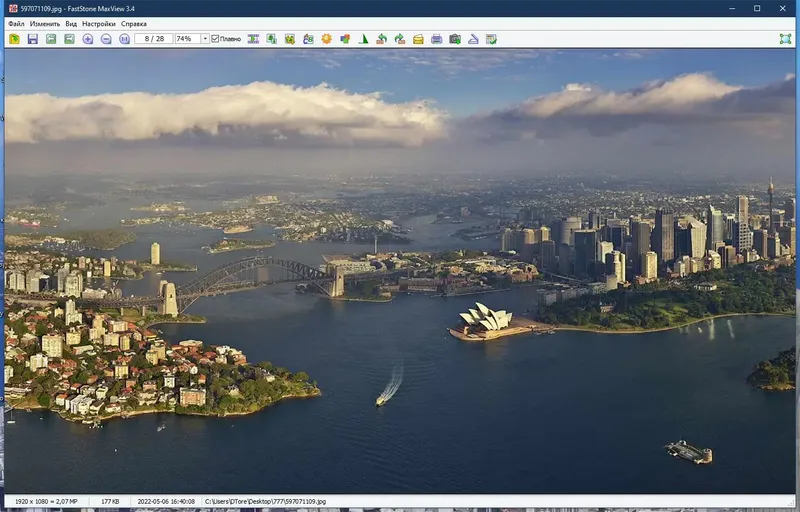Click the Screen capture camera icon

pos(455,39)
